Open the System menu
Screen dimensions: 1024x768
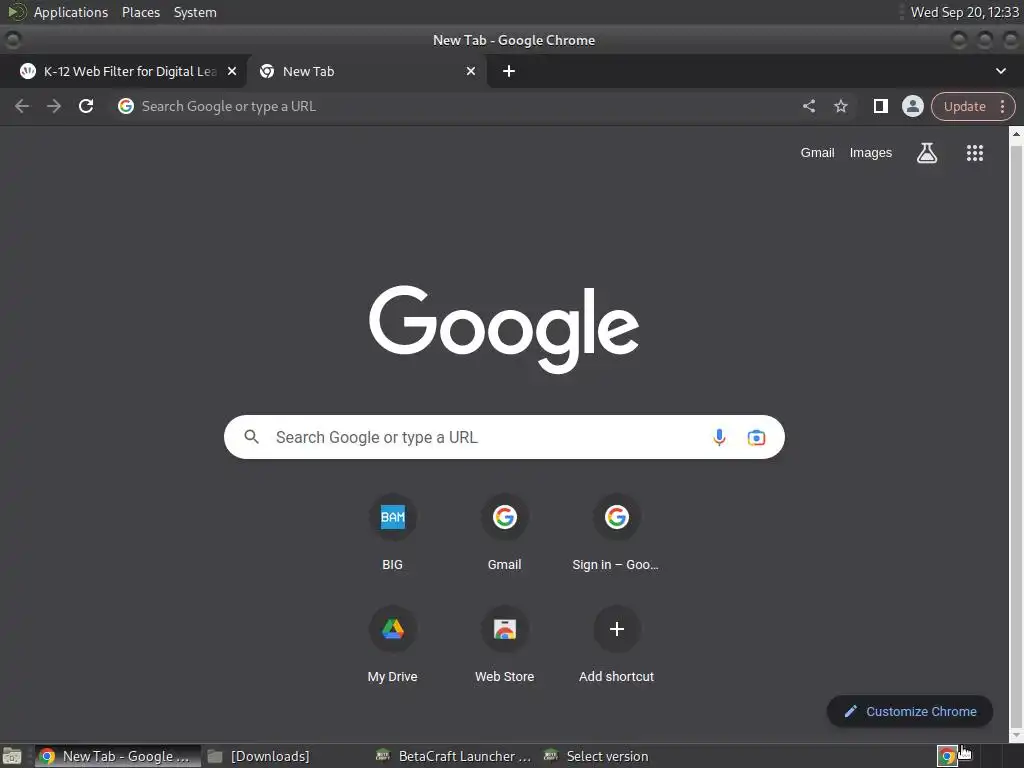(x=195, y=12)
